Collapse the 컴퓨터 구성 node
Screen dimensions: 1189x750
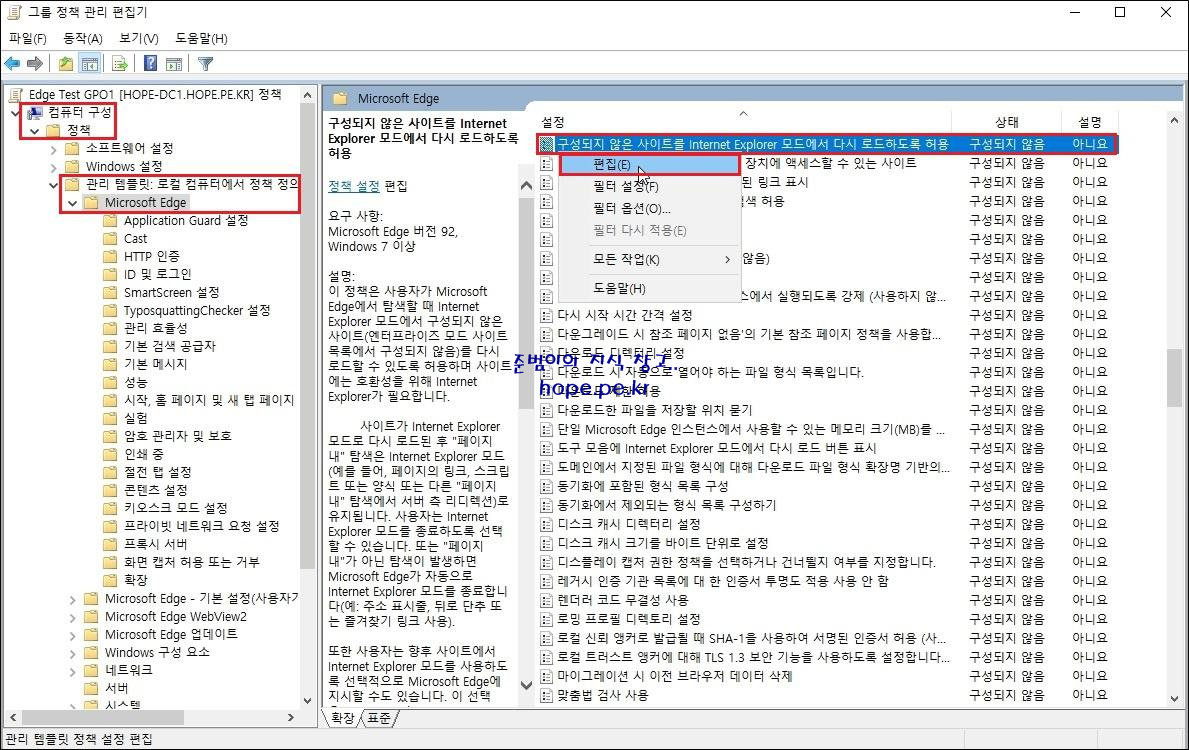(x=16, y=113)
